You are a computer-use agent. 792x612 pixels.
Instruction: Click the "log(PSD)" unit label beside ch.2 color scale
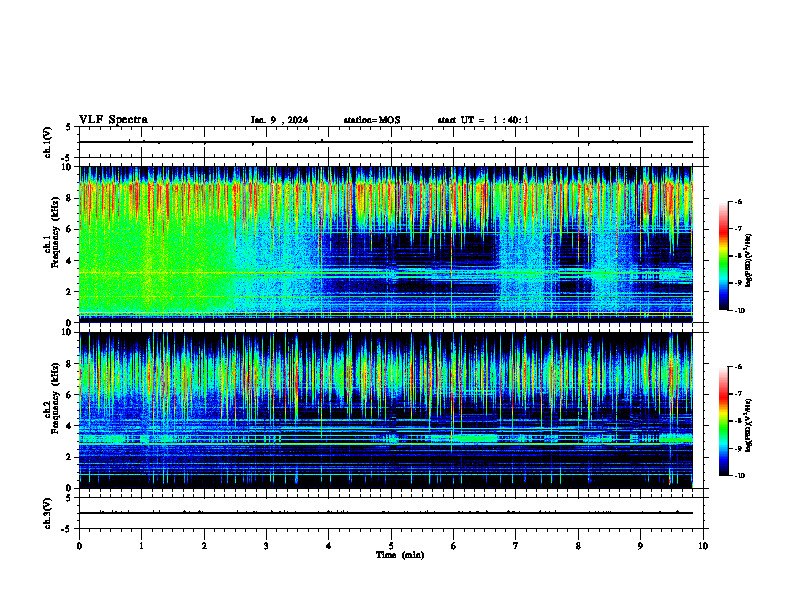coord(748,425)
